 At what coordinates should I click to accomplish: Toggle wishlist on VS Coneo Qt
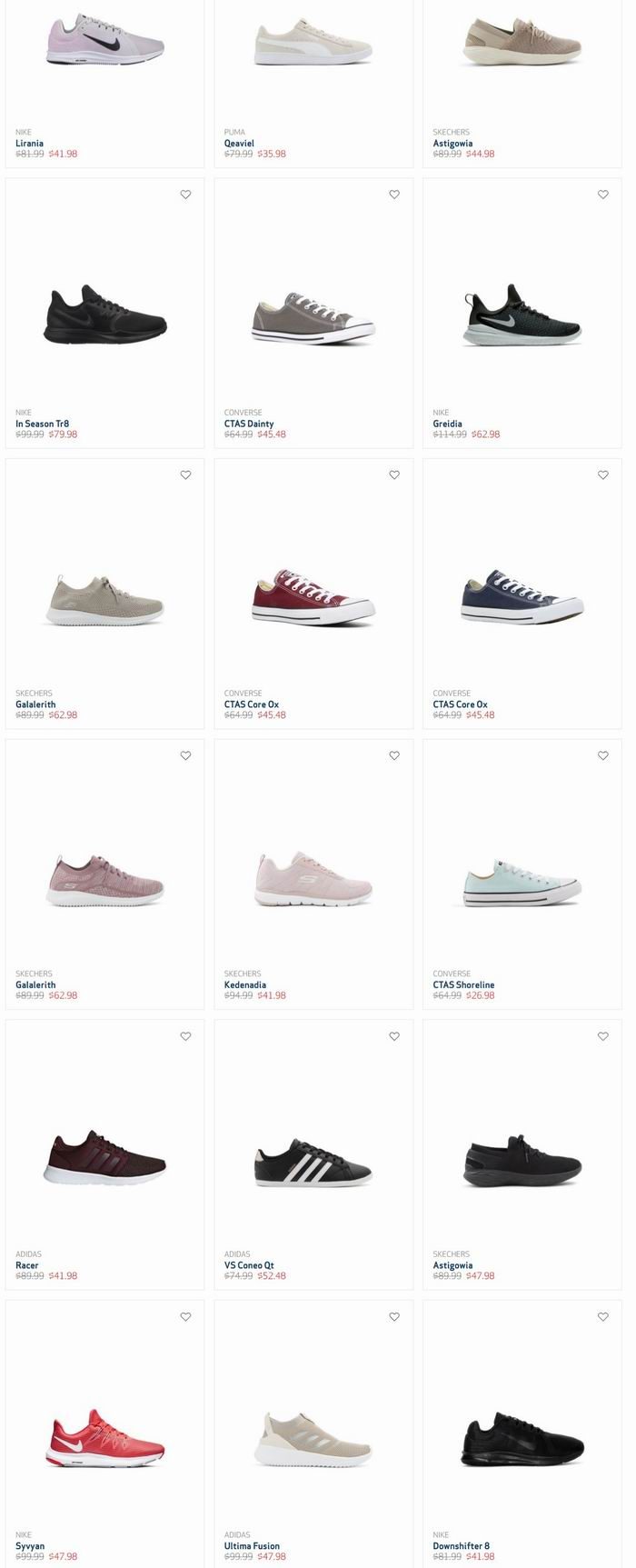[394, 1037]
